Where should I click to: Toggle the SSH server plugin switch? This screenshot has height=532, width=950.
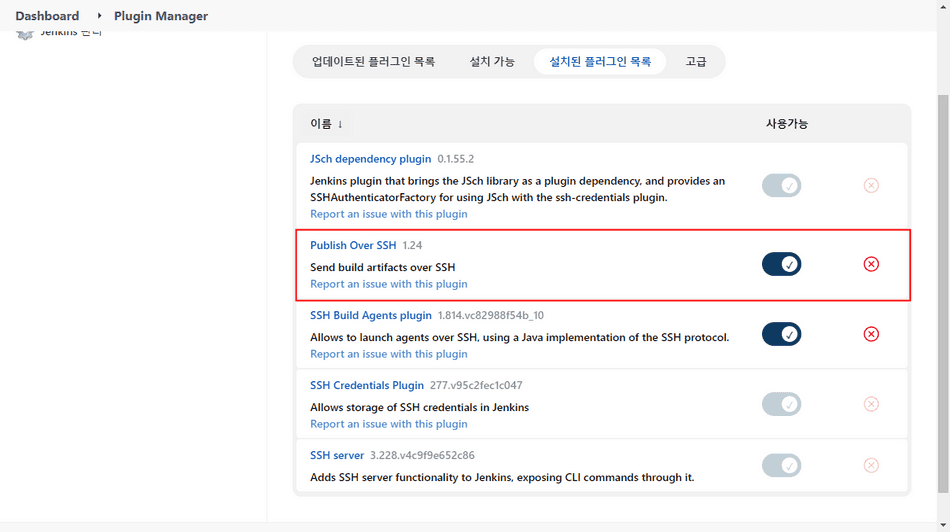tap(781, 465)
